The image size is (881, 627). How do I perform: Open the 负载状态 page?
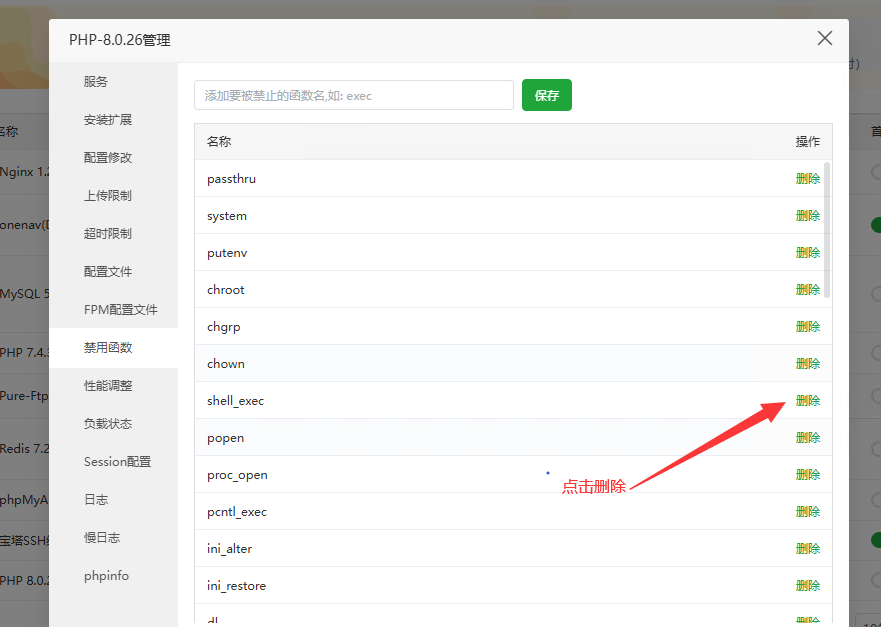[x=108, y=424]
